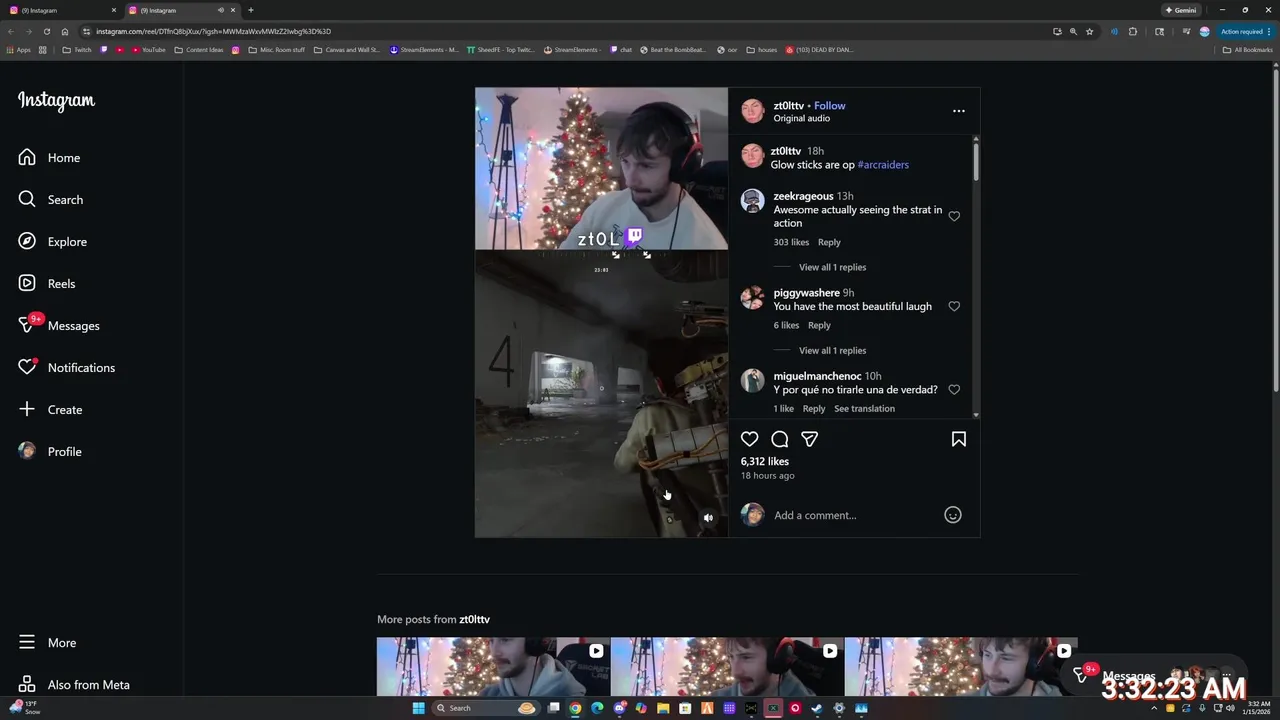Like miguelmanchenoc's comment

pos(954,389)
